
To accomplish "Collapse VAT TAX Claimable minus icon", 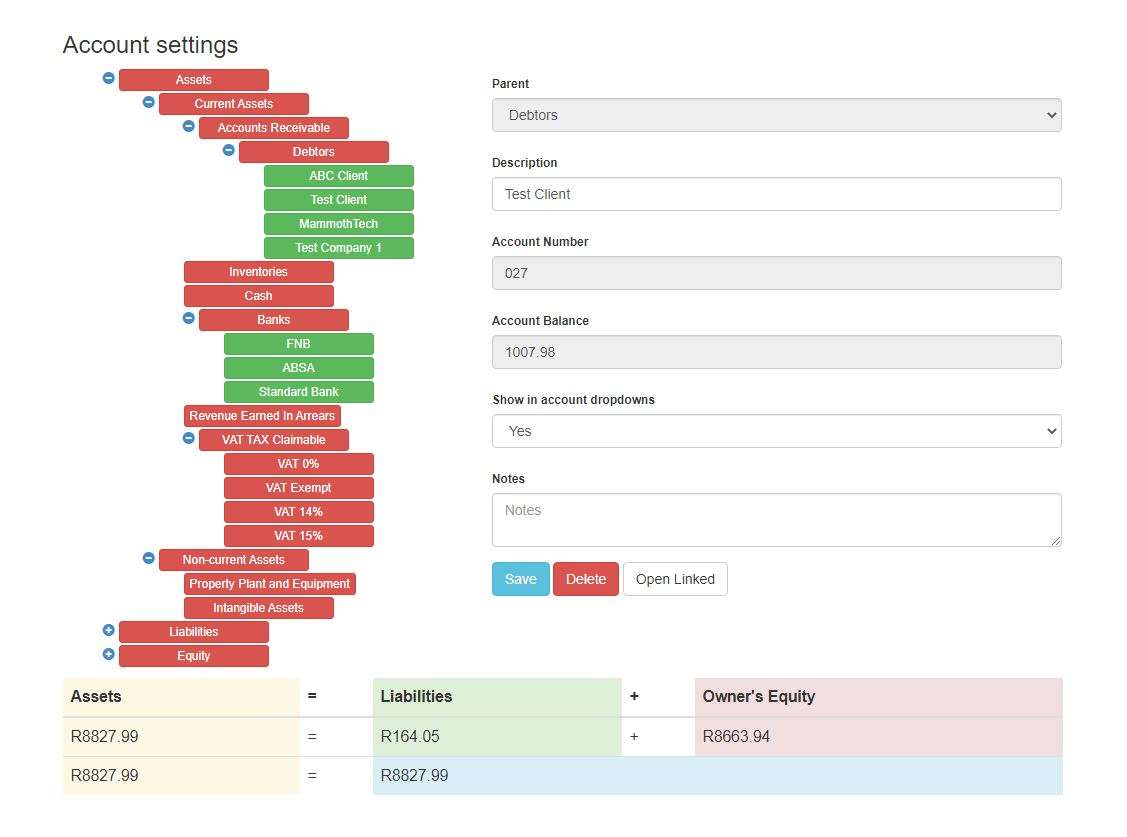I will (189, 438).
